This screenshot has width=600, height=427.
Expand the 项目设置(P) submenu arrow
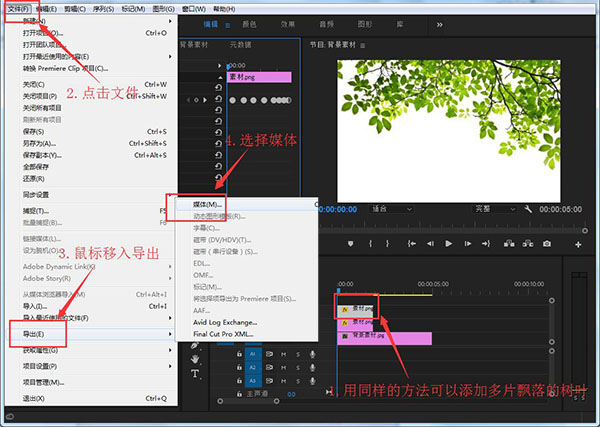pyautogui.click(x=170, y=366)
